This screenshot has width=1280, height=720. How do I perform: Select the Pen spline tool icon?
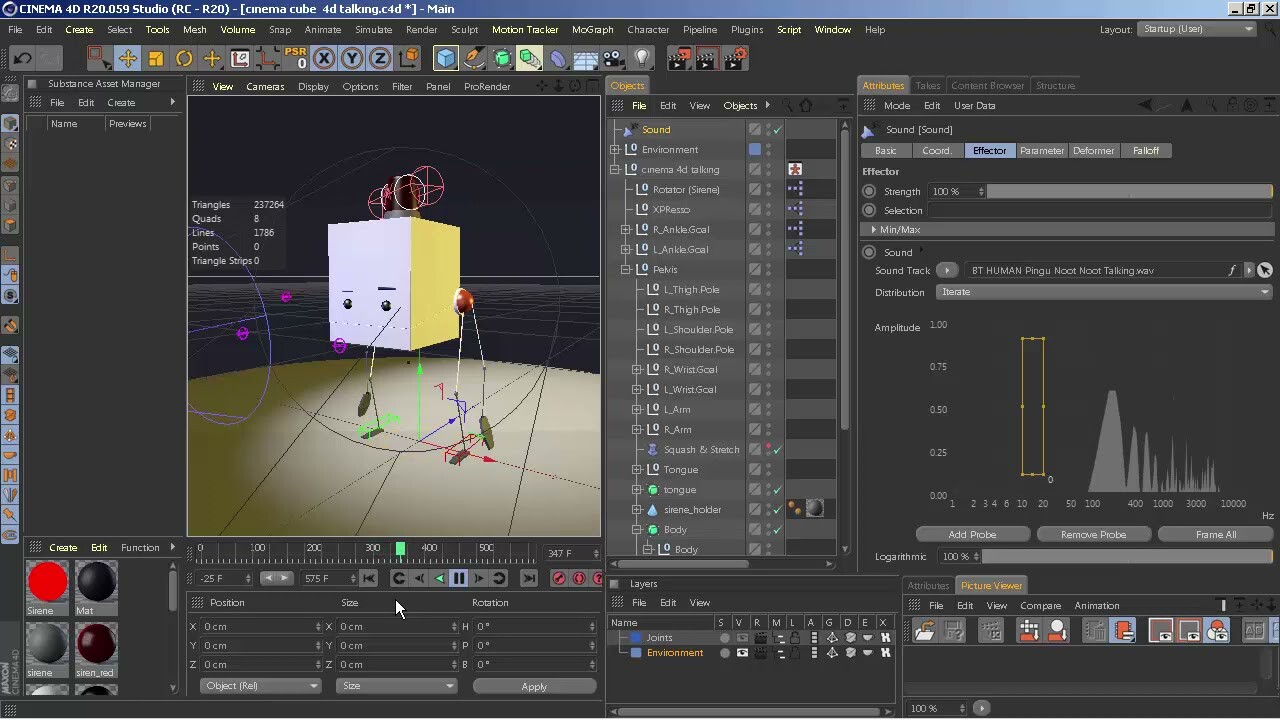[474, 59]
